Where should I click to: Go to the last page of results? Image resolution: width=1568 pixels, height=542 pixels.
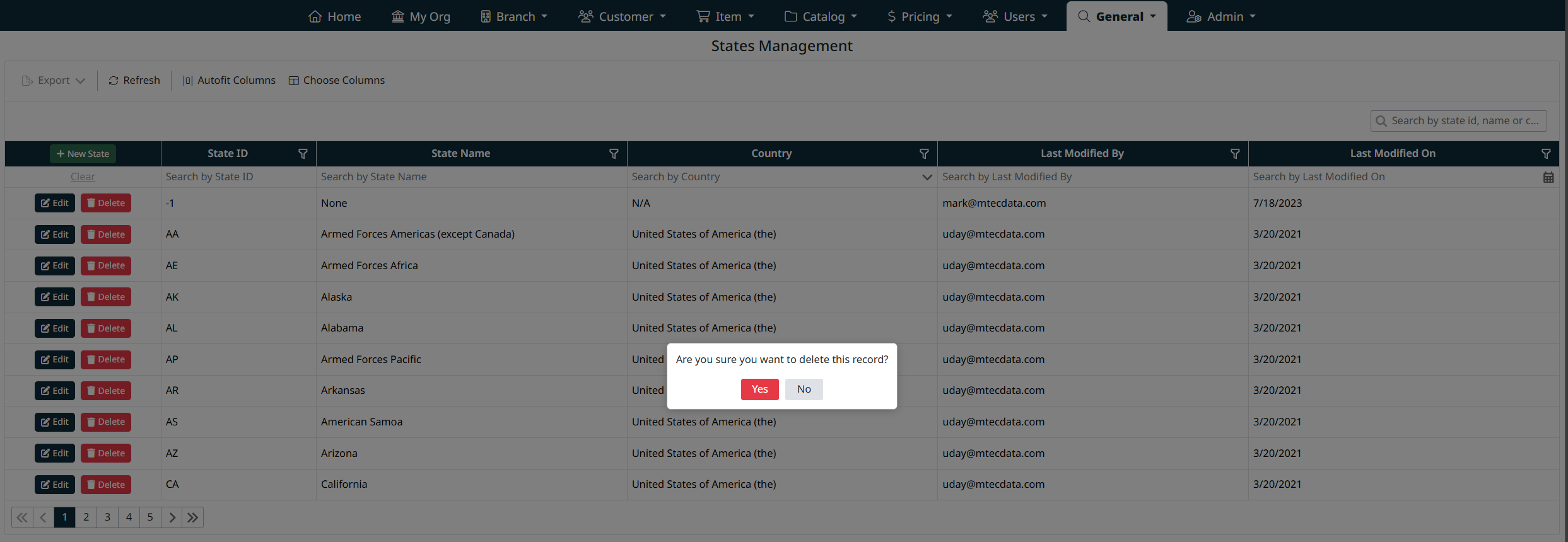193,517
